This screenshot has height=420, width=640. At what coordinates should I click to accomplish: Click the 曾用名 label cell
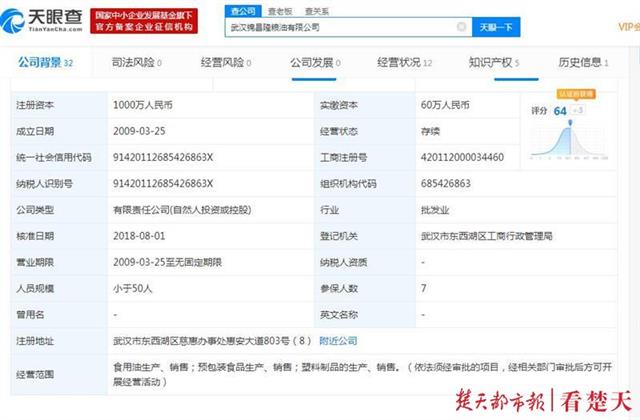tap(59, 315)
